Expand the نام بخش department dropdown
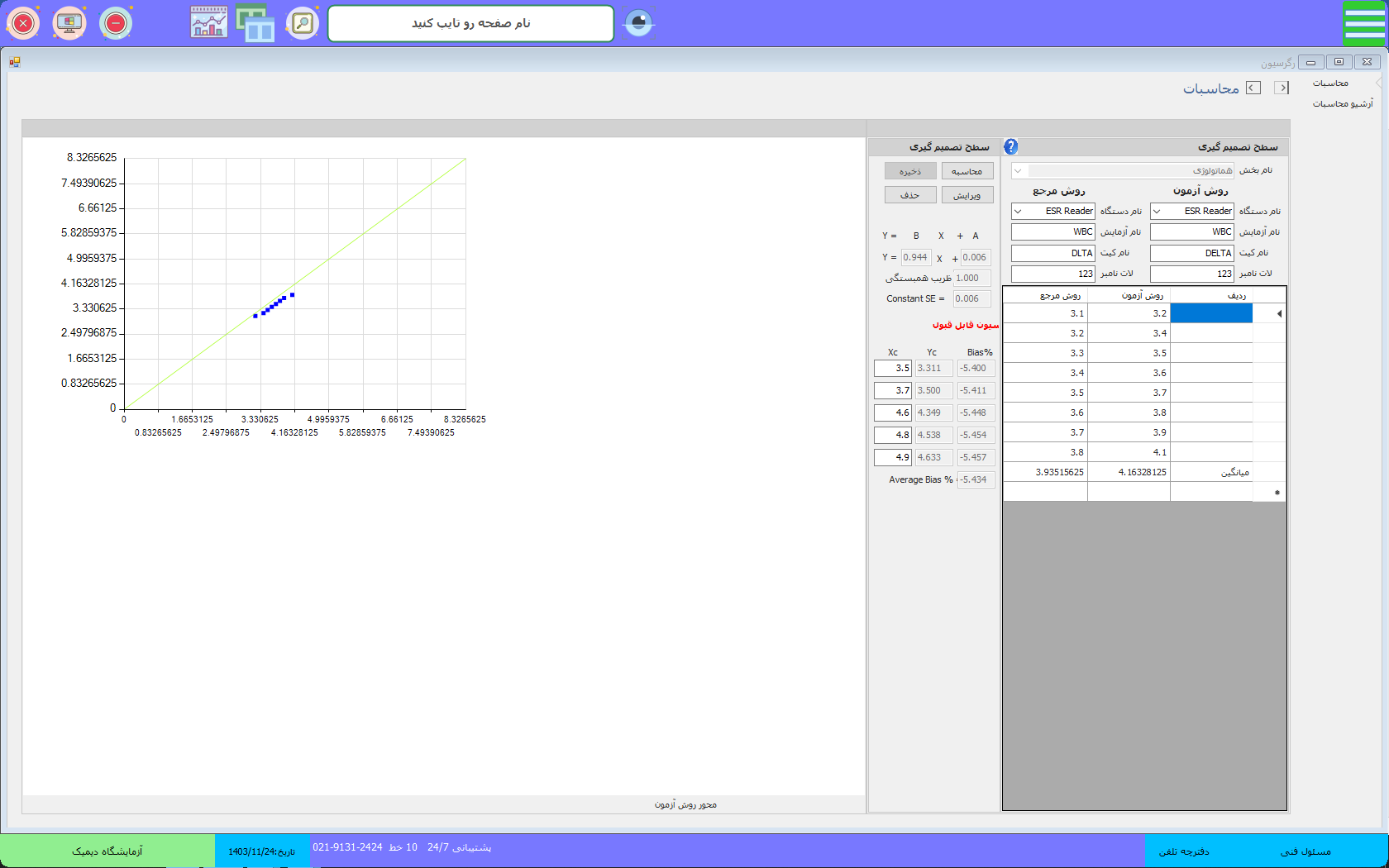This screenshot has height=868, width=1389. (1019, 171)
